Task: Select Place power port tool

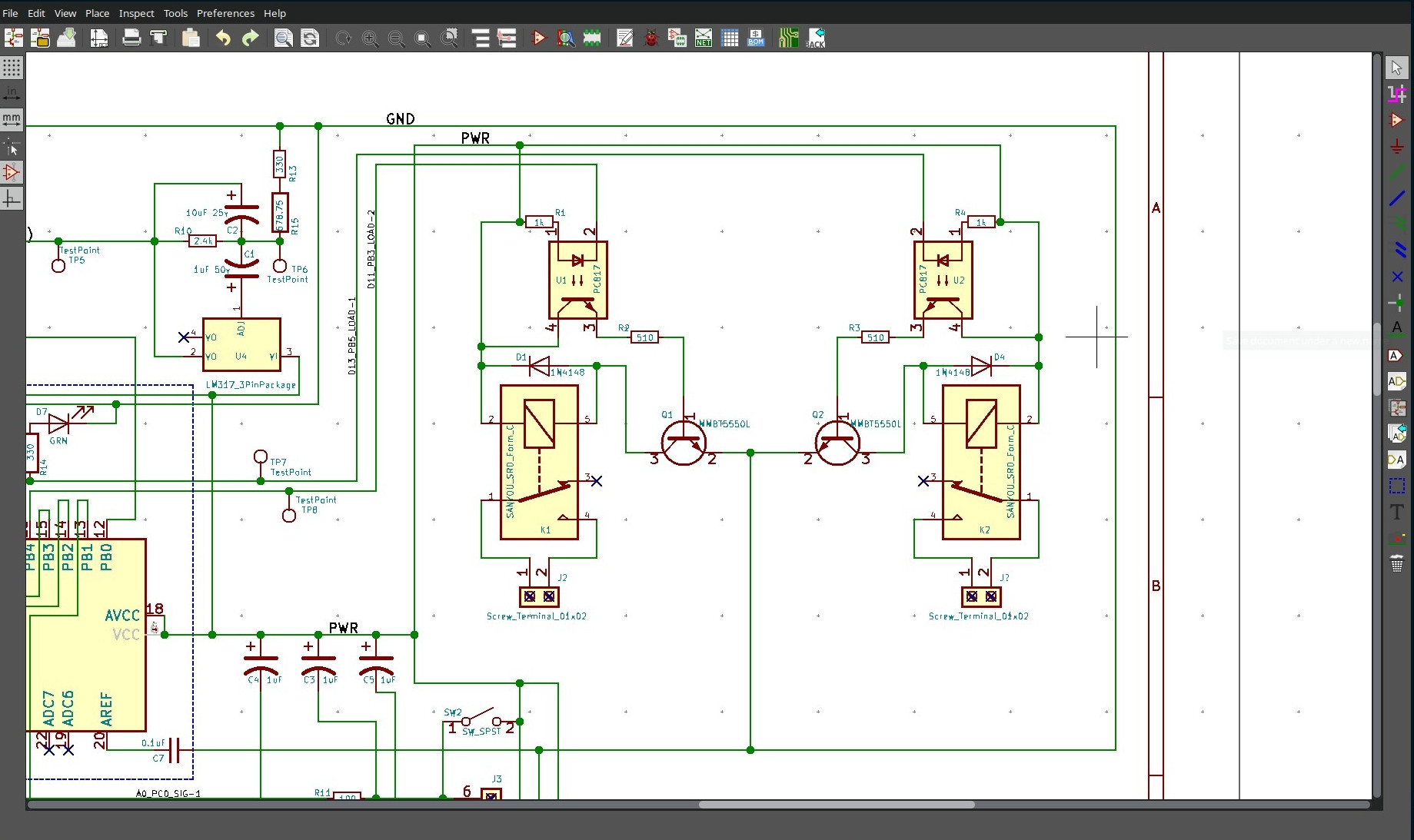Action: pyautogui.click(x=1397, y=146)
